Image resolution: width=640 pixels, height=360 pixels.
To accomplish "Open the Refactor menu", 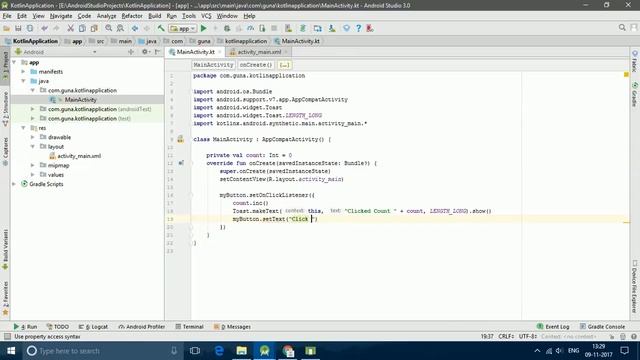I will pyautogui.click(x=132, y=16).
